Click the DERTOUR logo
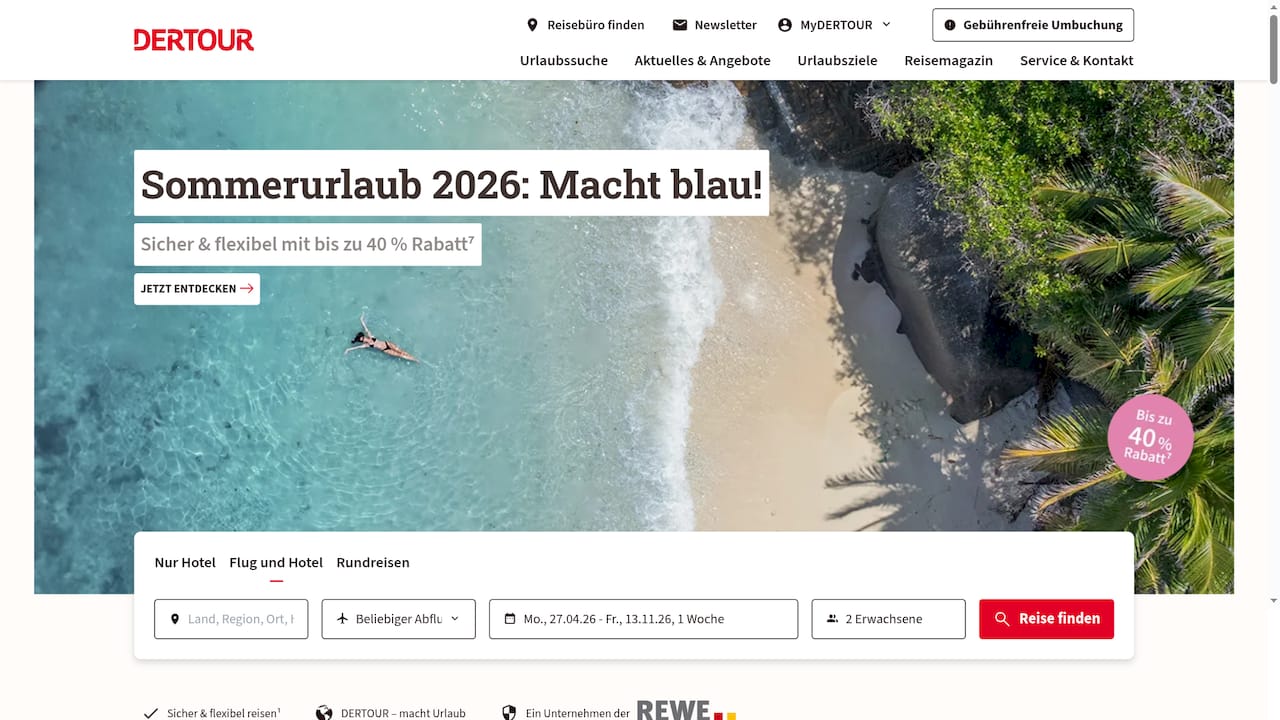This screenshot has width=1280, height=720. click(194, 40)
